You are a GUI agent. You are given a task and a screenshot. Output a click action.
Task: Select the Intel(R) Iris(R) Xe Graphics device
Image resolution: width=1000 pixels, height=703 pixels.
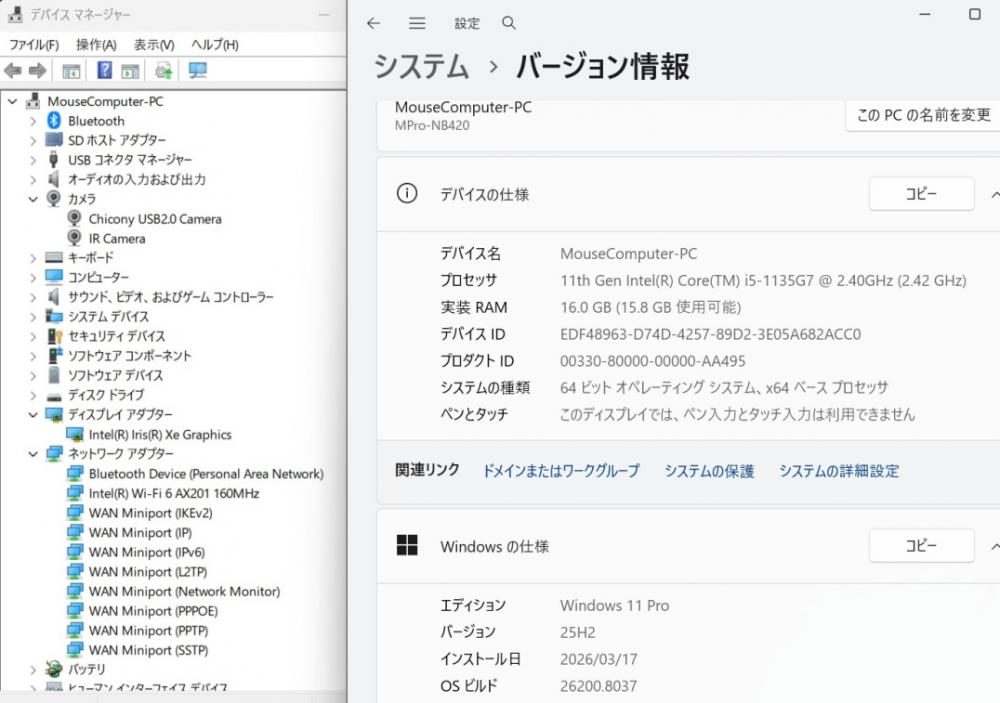pos(159,435)
